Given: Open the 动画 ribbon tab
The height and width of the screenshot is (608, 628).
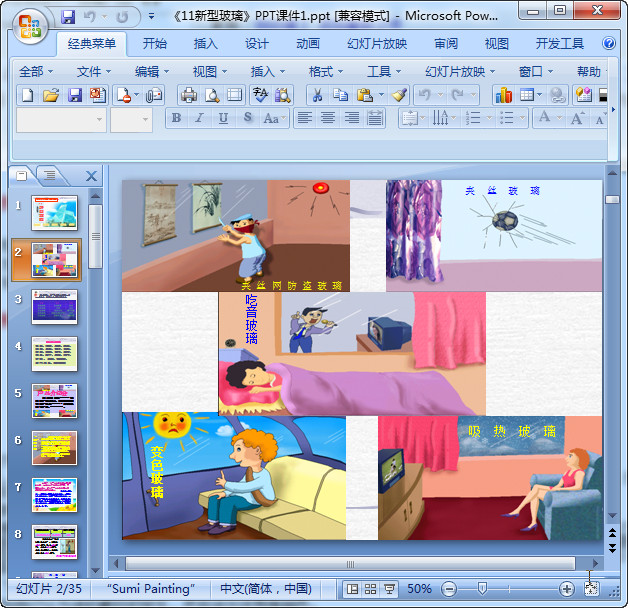Looking at the screenshot, I should [x=308, y=43].
